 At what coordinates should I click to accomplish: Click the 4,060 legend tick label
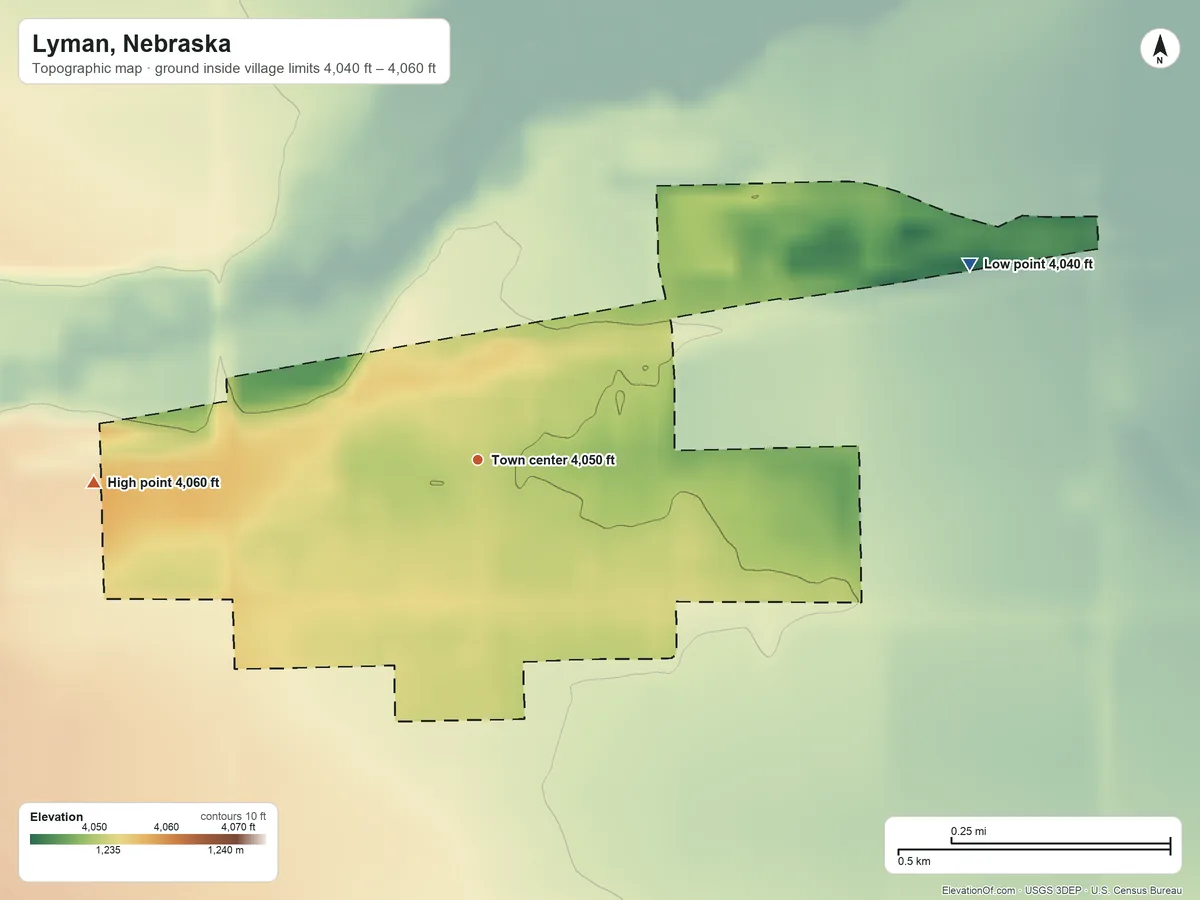coord(166,827)
